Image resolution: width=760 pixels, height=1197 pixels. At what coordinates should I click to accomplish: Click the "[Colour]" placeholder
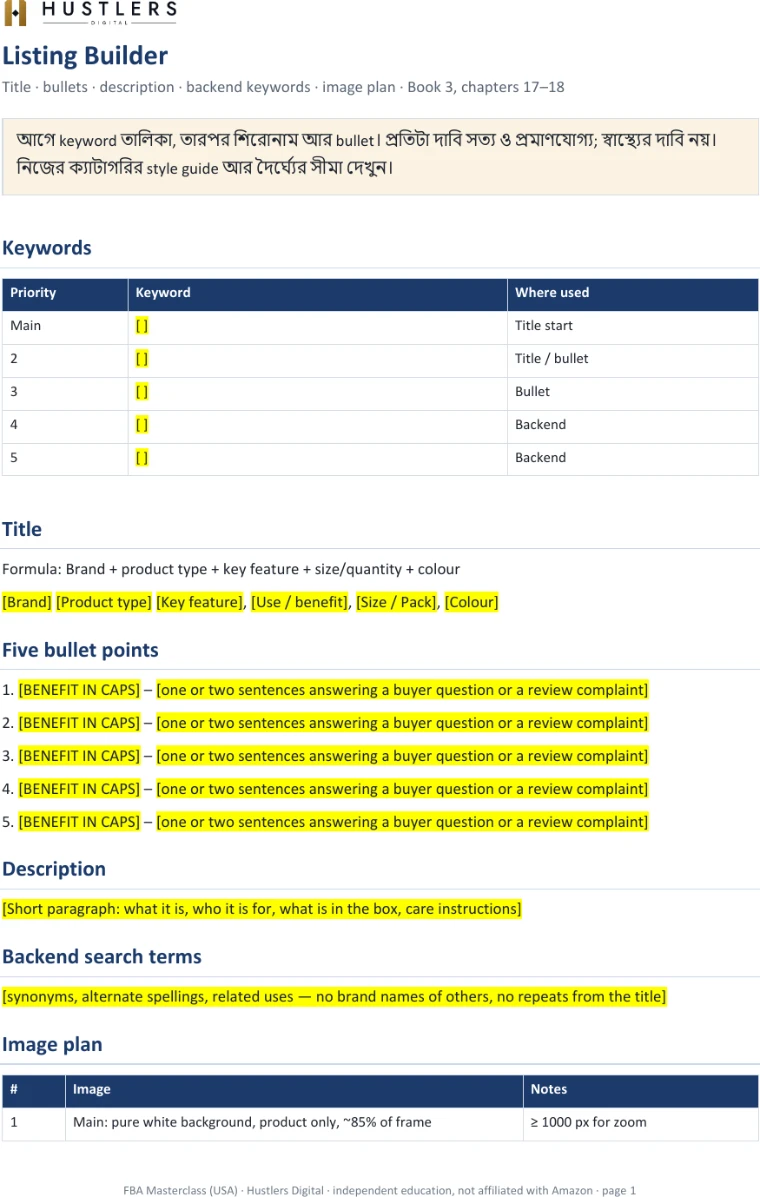(472, 602)
